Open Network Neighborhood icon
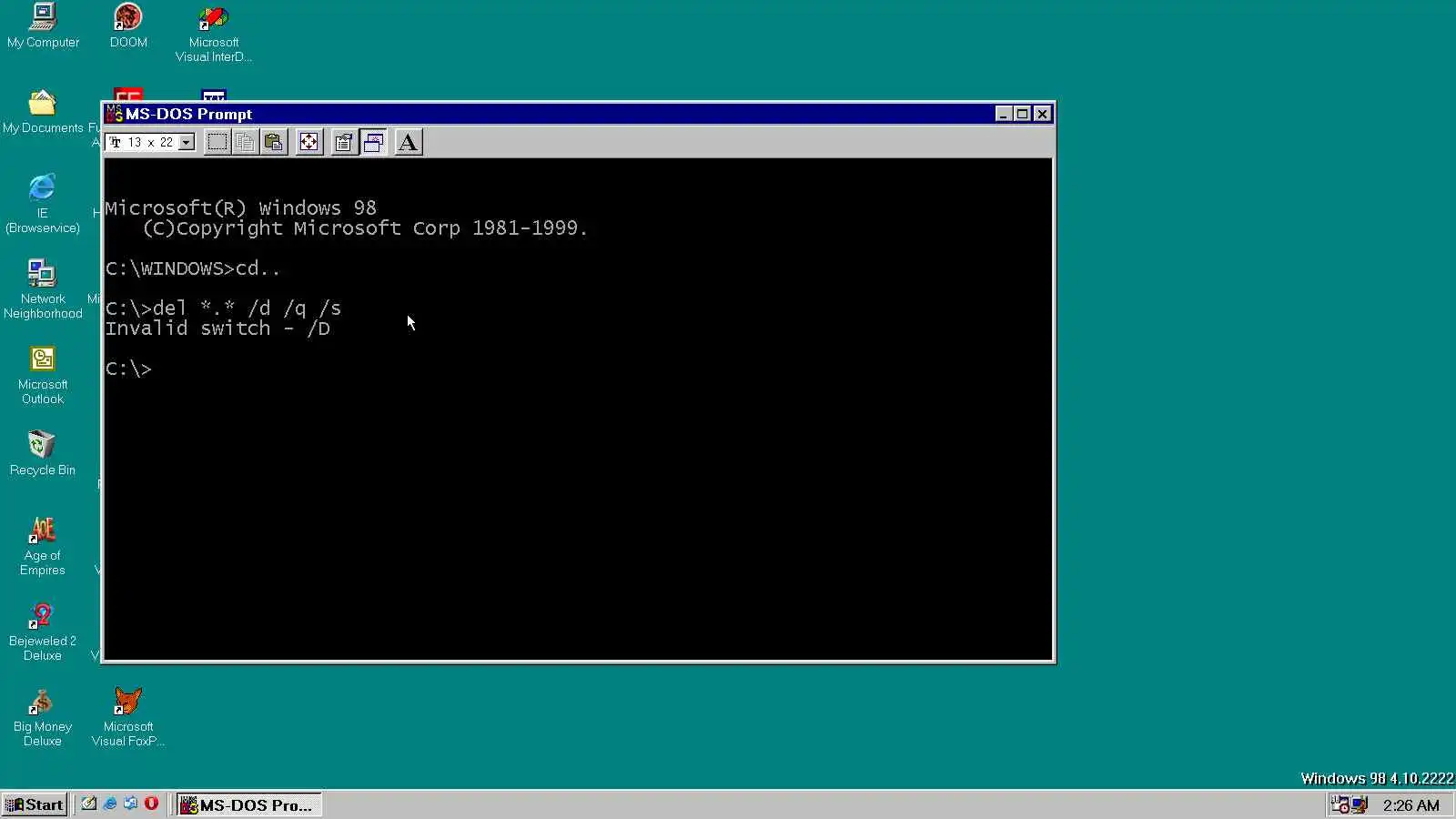The width and height of the screenshot is (1456, 819). pyautogui.click(x=43, y=289)
